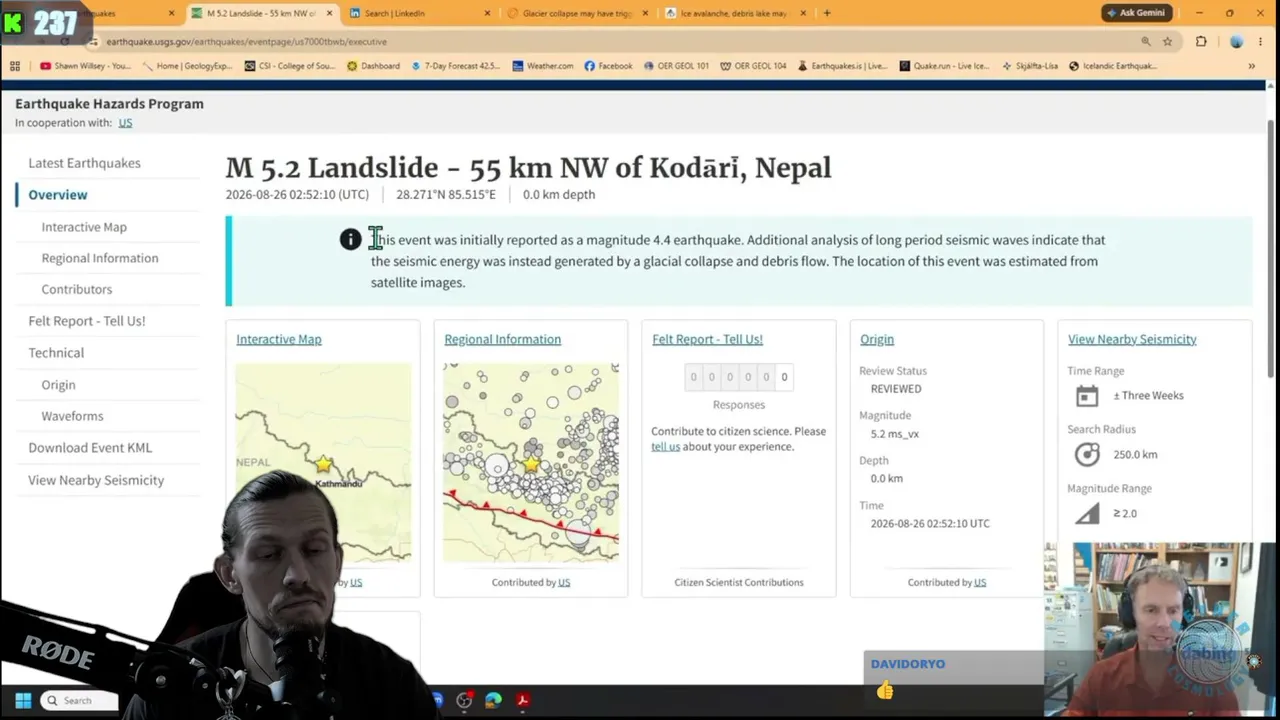Open a new browser tab
Screen dimensions: 1280x720
coord(826,13)
